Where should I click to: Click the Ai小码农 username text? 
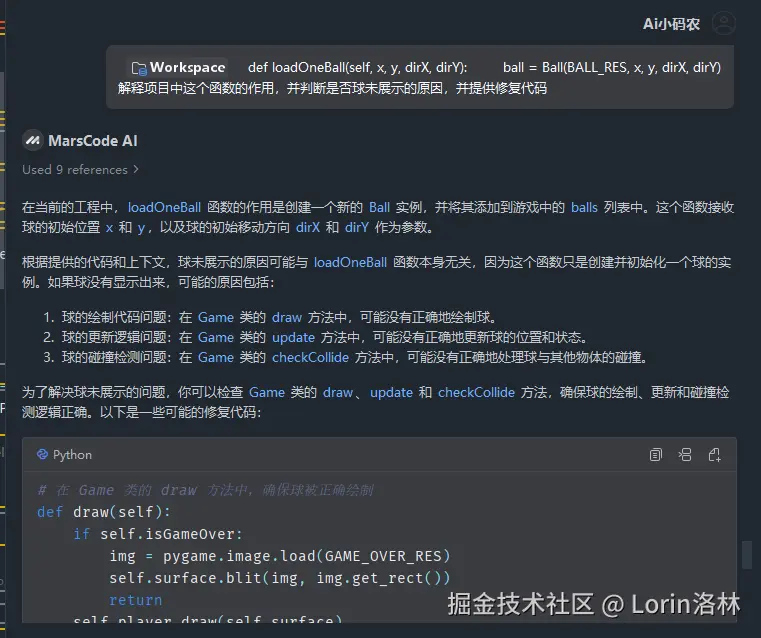point(671,24)
